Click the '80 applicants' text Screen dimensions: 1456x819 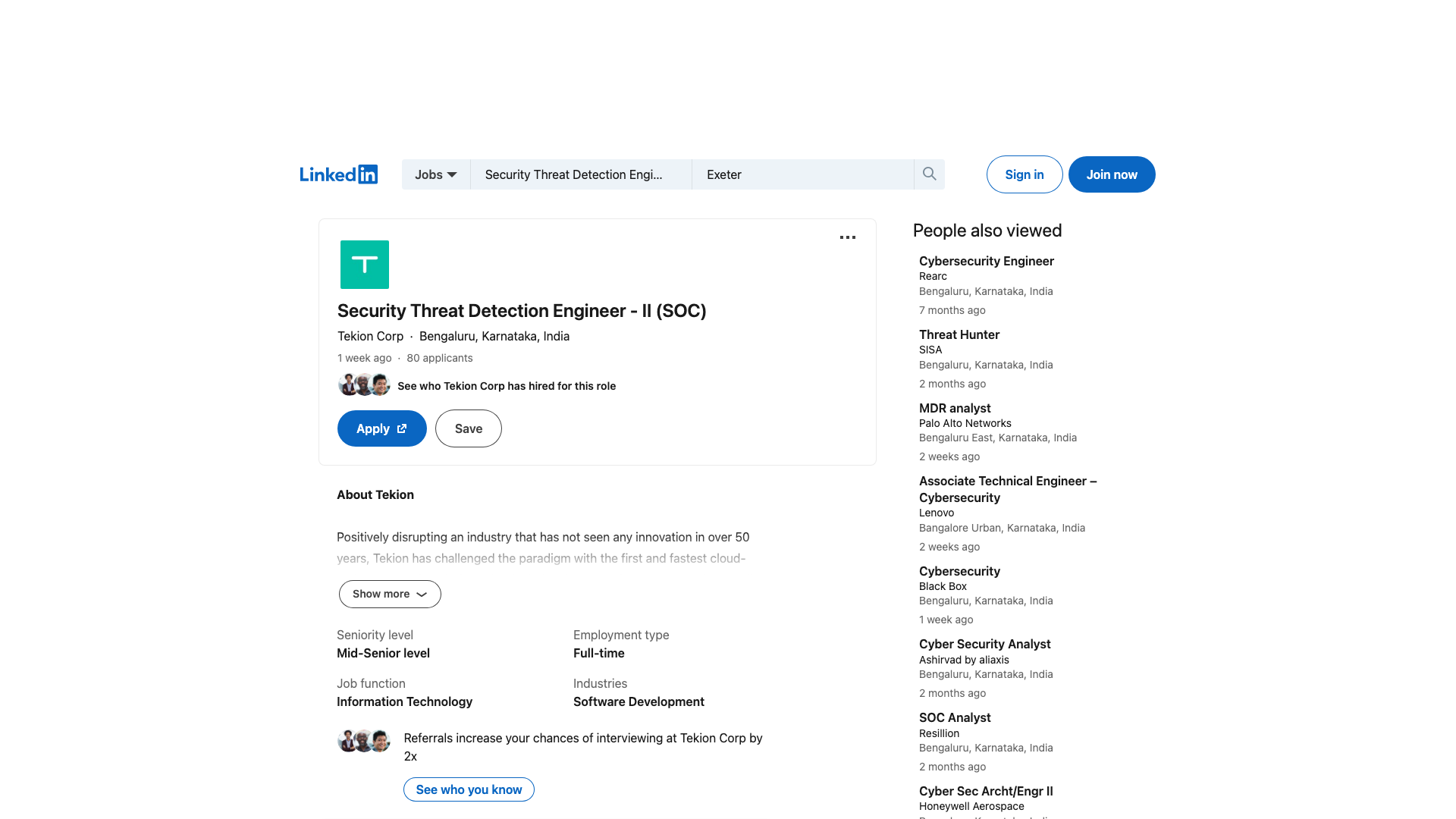click(440, 358)
